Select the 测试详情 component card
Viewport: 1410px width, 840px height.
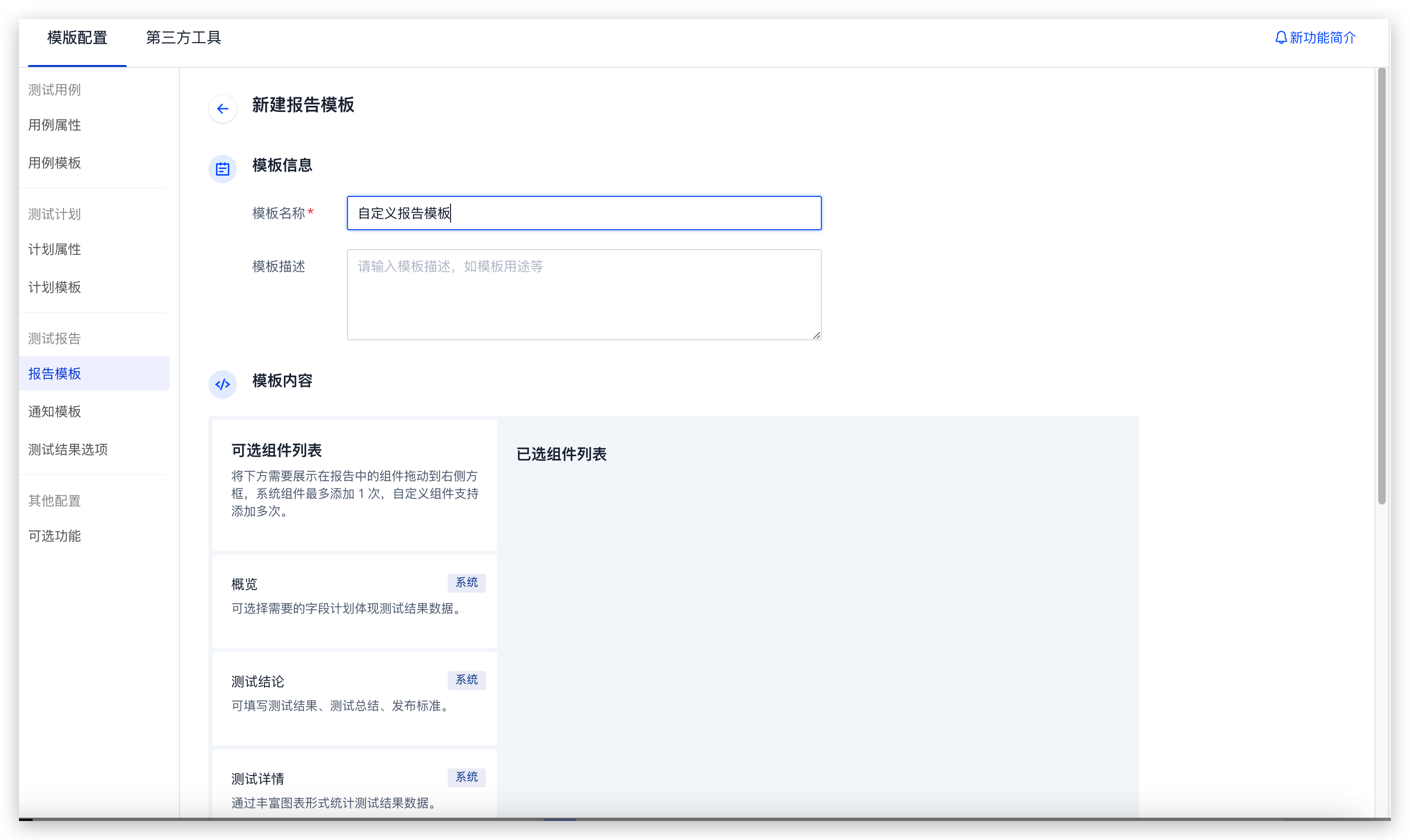(355, 784)
